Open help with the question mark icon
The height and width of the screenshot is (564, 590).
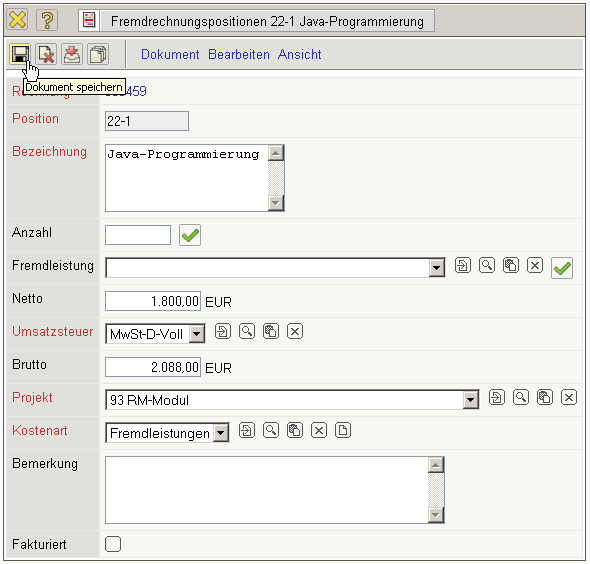47,20
